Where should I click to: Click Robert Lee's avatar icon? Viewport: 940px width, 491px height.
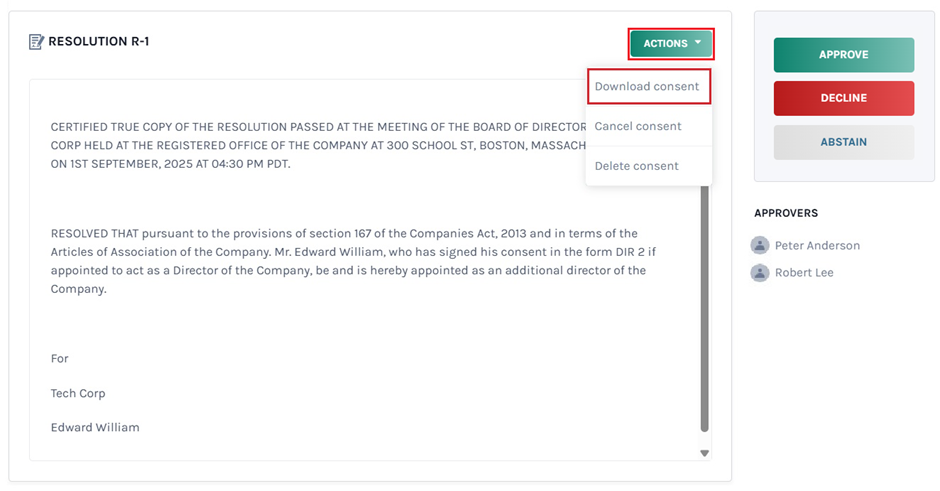click(x=760, y=272)
